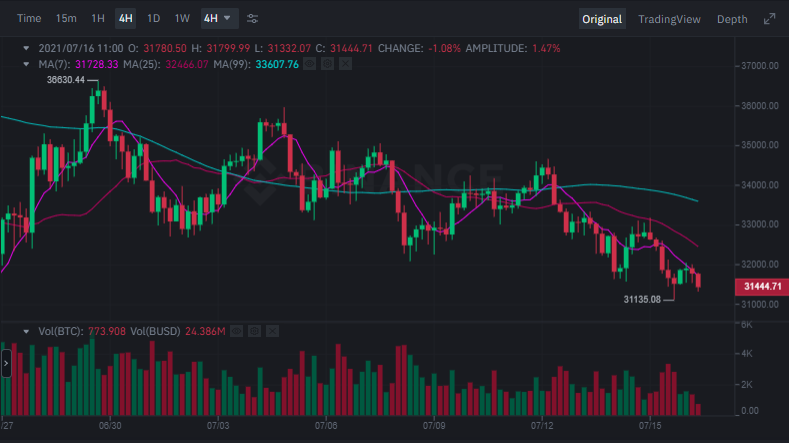This screenshot has height=443, width=789.
Task: Switch to the TradingView tab
Action: 669,19
